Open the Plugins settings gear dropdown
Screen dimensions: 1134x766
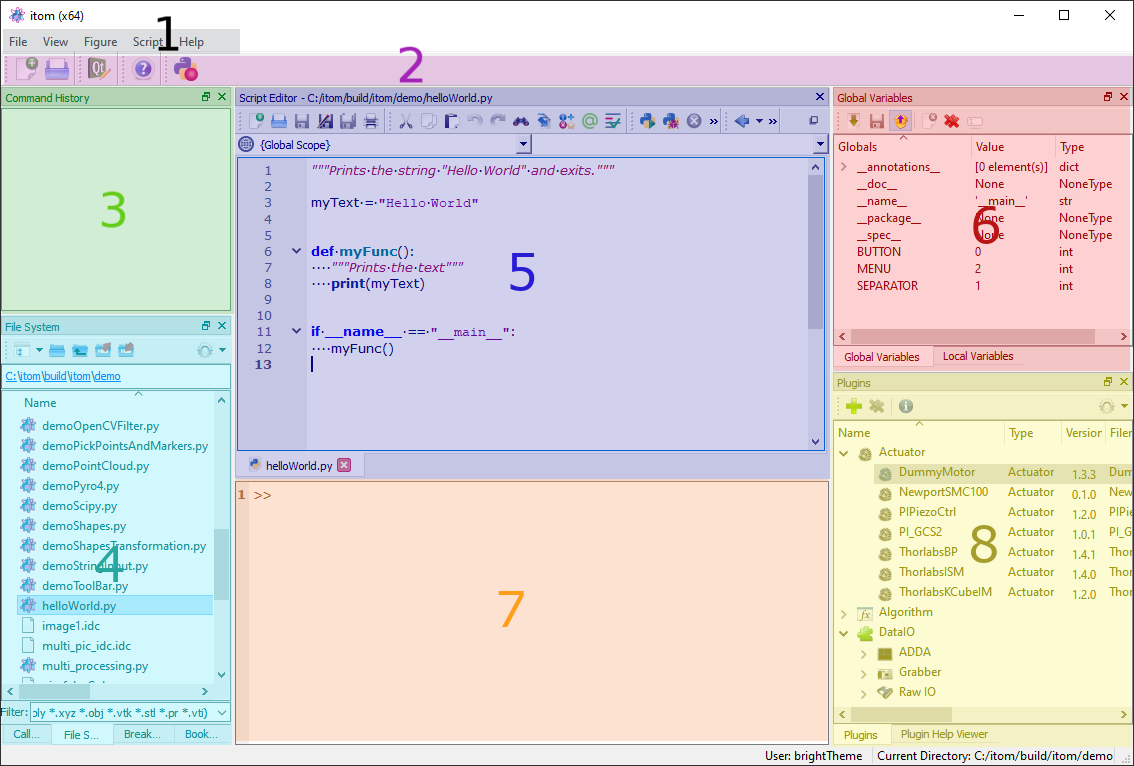click(x=1124, y=407)
